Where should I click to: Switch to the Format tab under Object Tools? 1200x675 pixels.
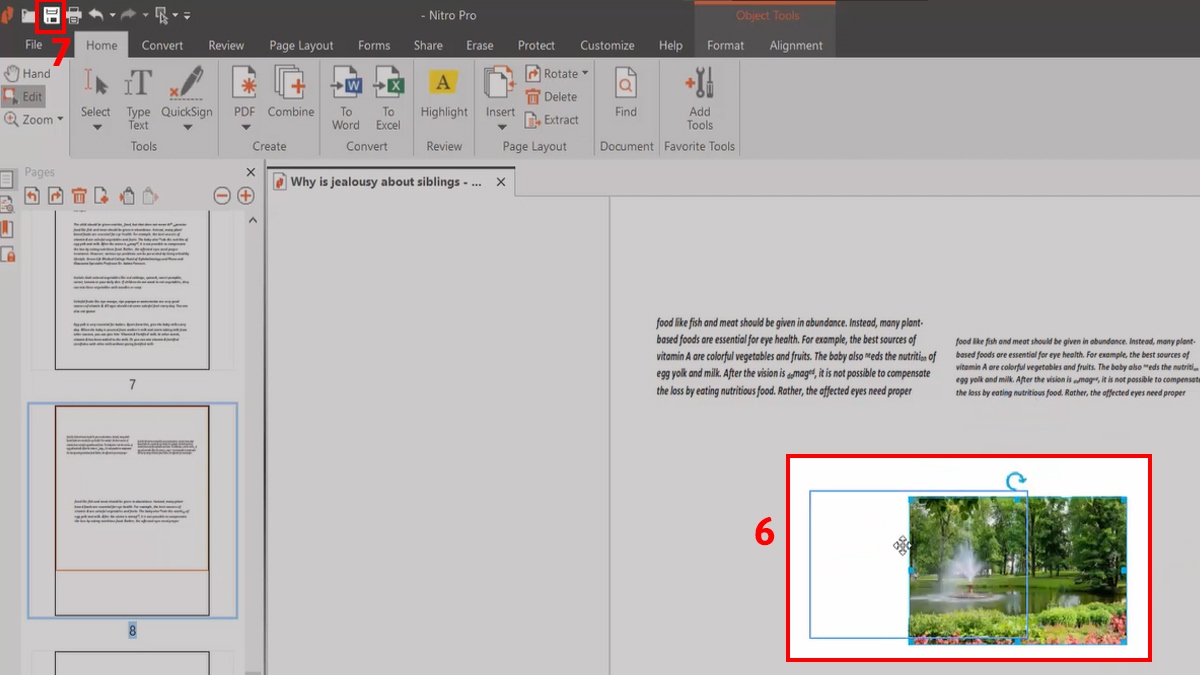click(x=725, y=45)
